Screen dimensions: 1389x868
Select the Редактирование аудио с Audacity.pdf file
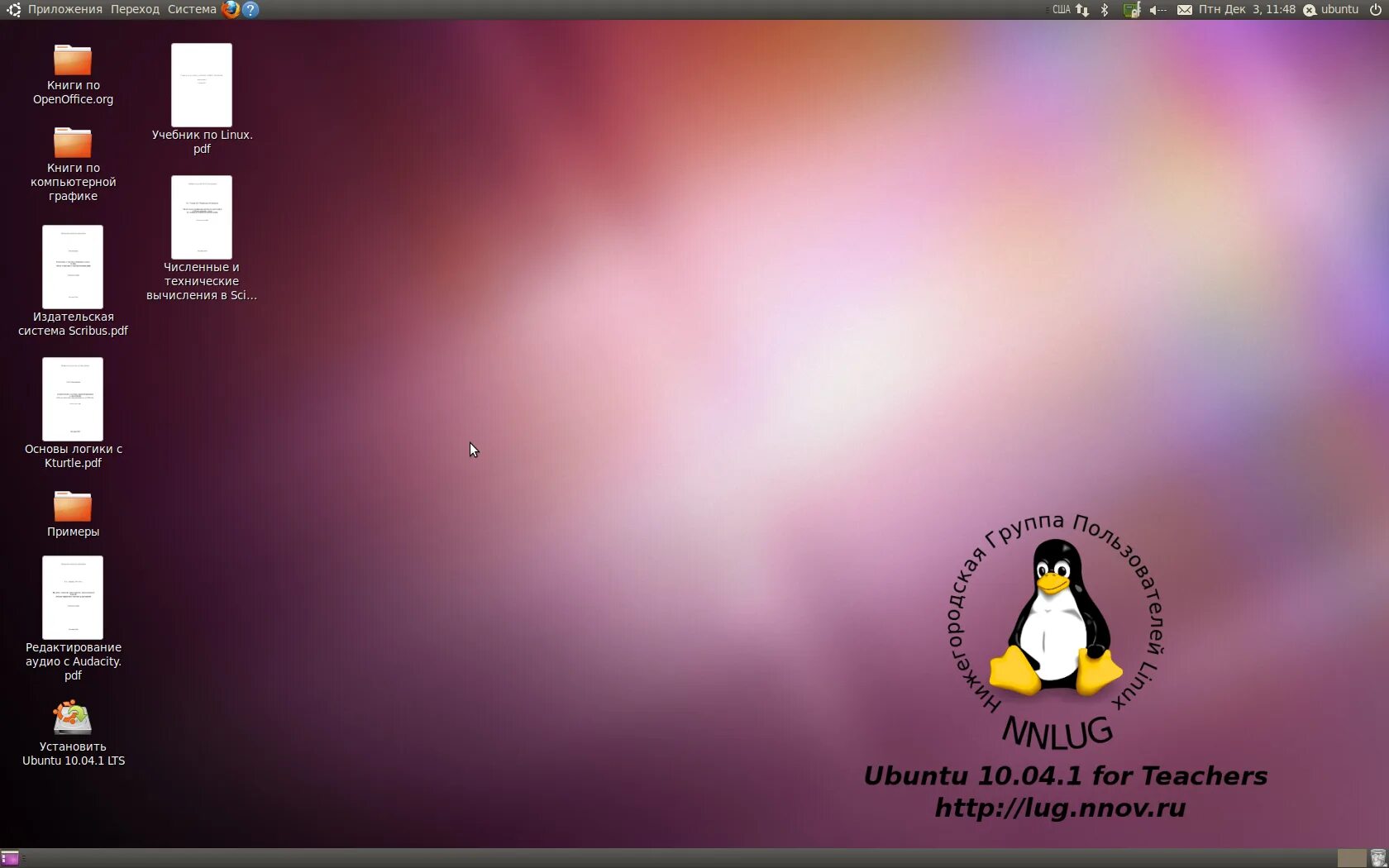pos(73,618)
